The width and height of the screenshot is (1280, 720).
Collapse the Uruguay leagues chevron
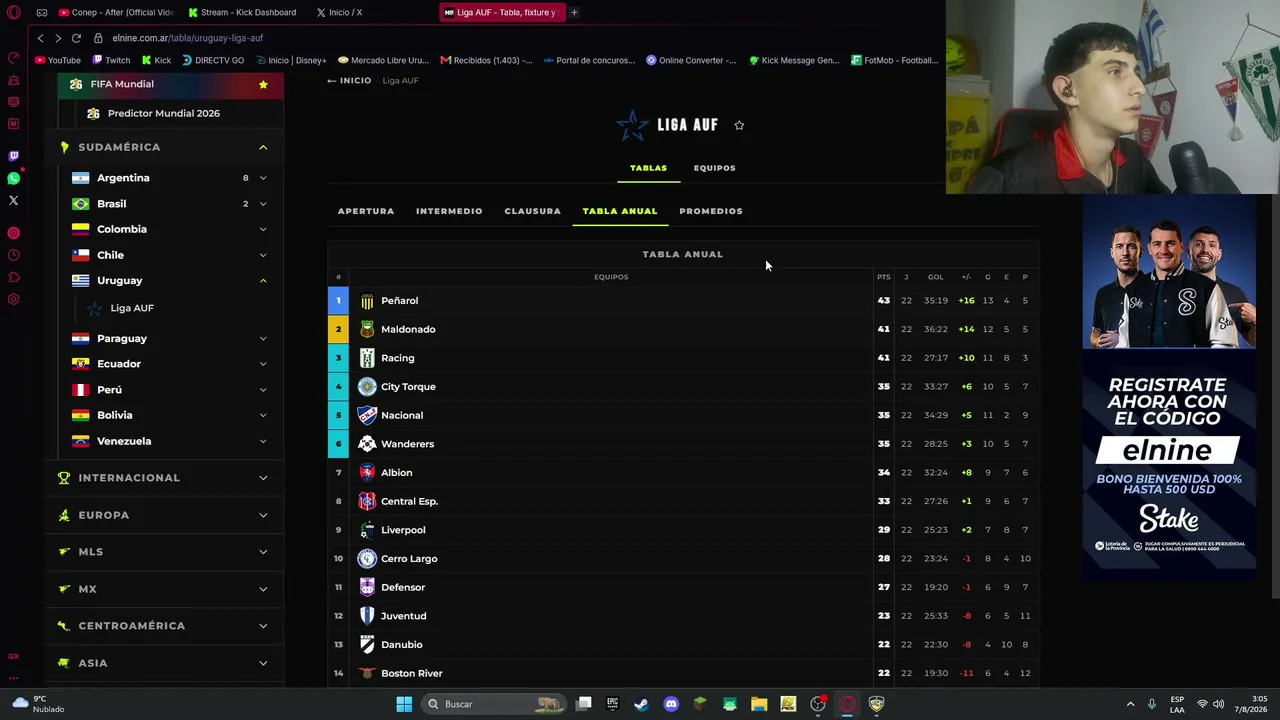(263, 281)
